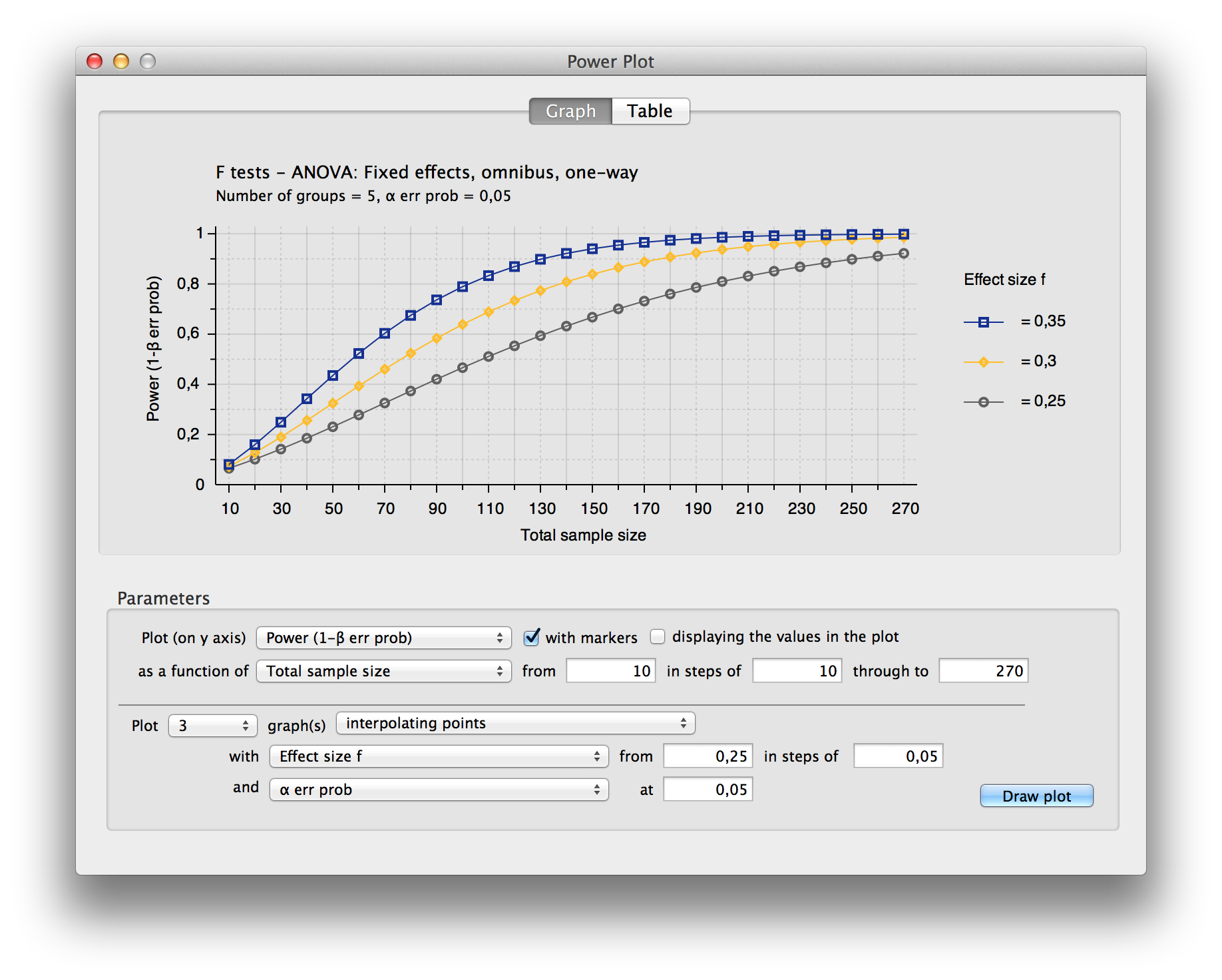1222x980 pixels.
Task: Click the y-axis tick label 0,6
Action: 188,334
